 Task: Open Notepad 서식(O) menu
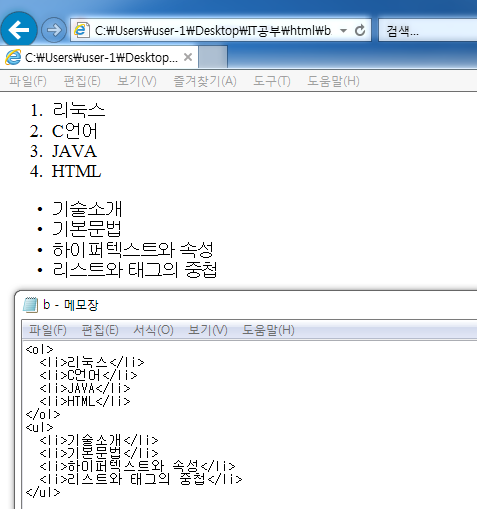pyautogui.click(x=153, y=330)
